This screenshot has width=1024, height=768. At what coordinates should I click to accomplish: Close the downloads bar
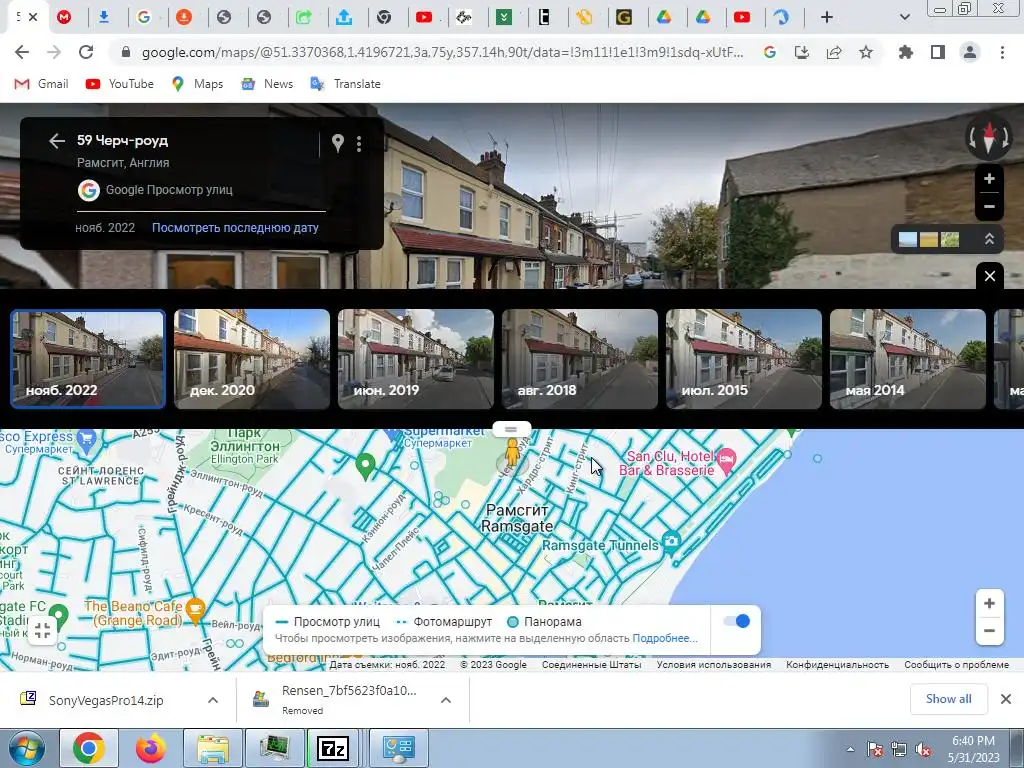[x=1006, y=699]
